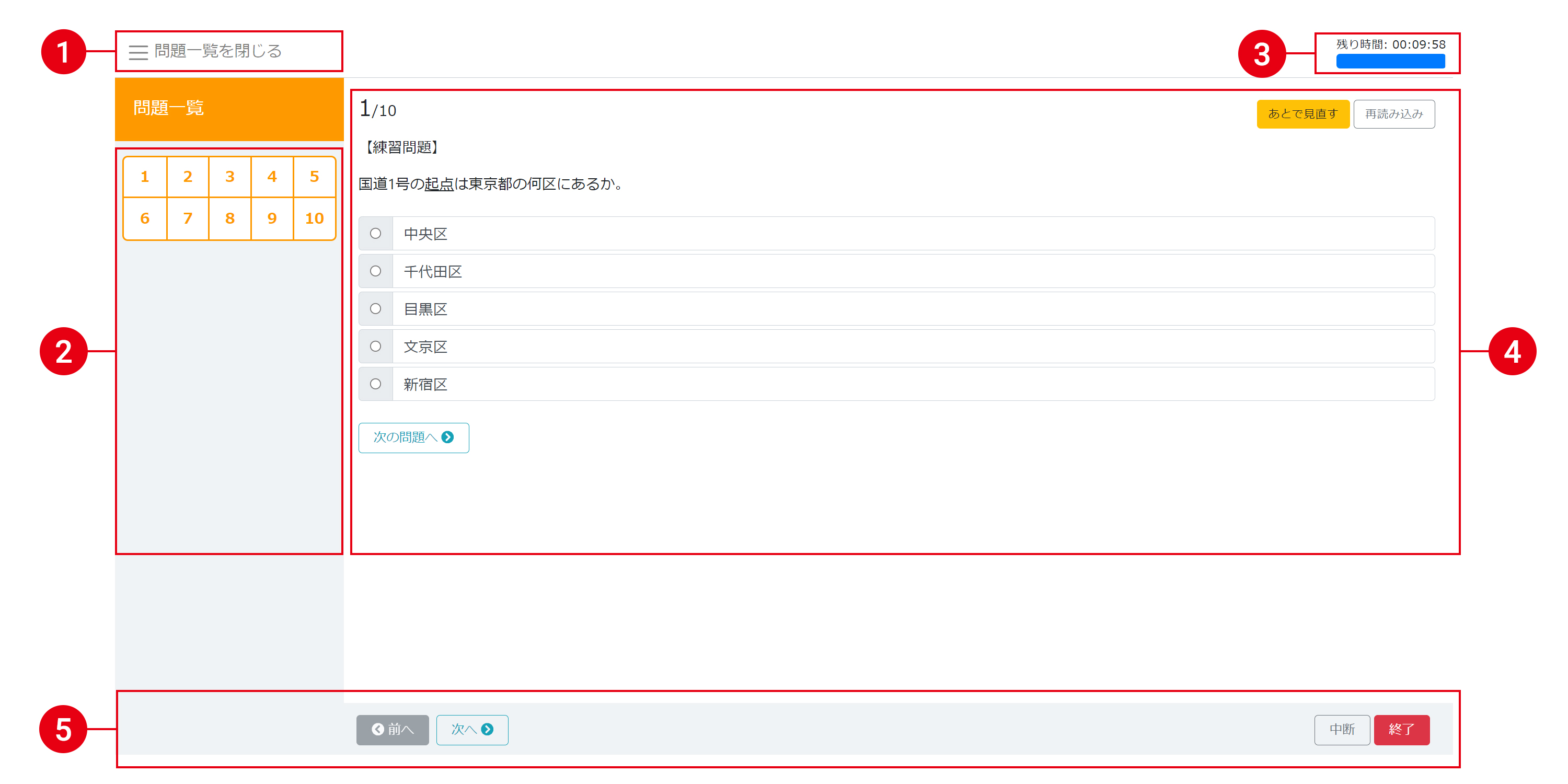Open question 8 from the list
1568x784 pixels.
pyautogui.click(x=229, y=218)
